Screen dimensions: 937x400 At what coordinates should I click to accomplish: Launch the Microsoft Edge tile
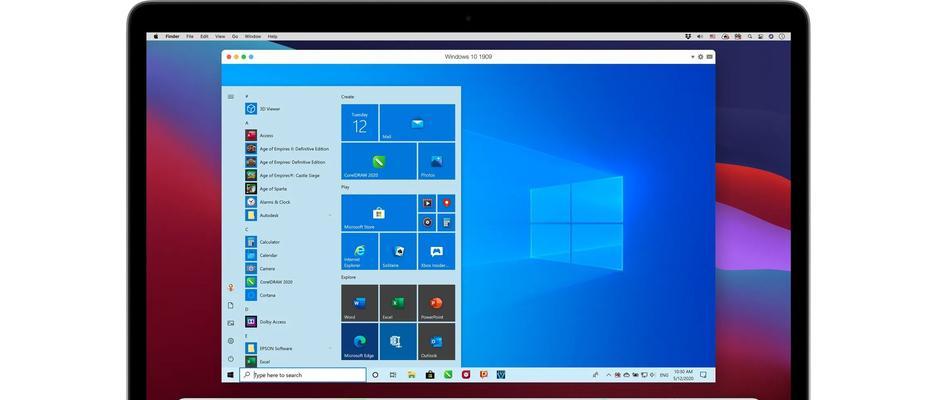point(360,341)
